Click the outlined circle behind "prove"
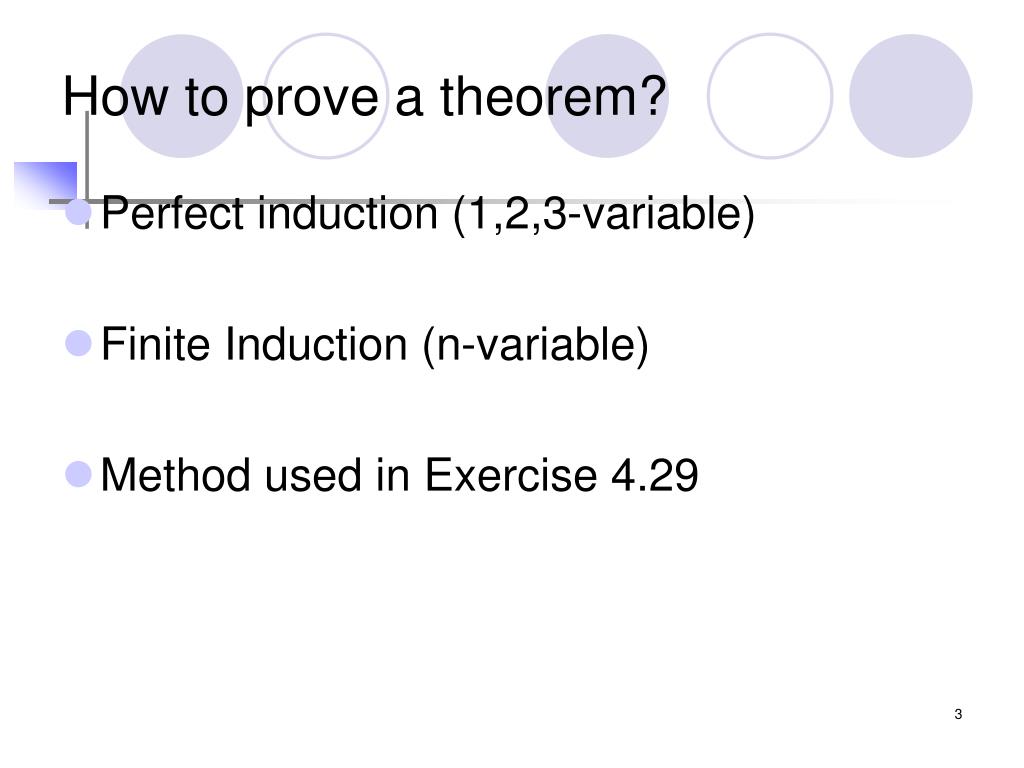The image size is (1024, 768). pos(325,96)
